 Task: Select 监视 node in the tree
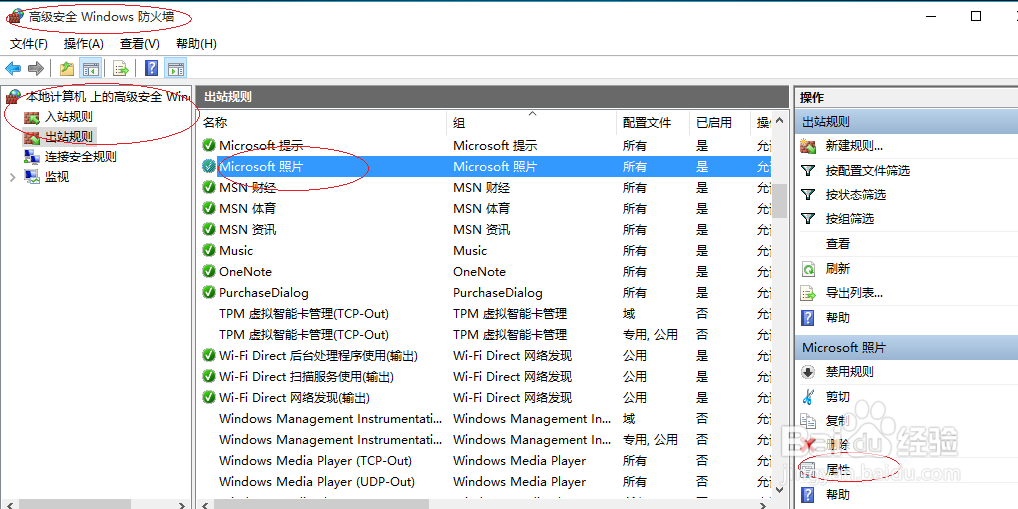tap(56, 177)
